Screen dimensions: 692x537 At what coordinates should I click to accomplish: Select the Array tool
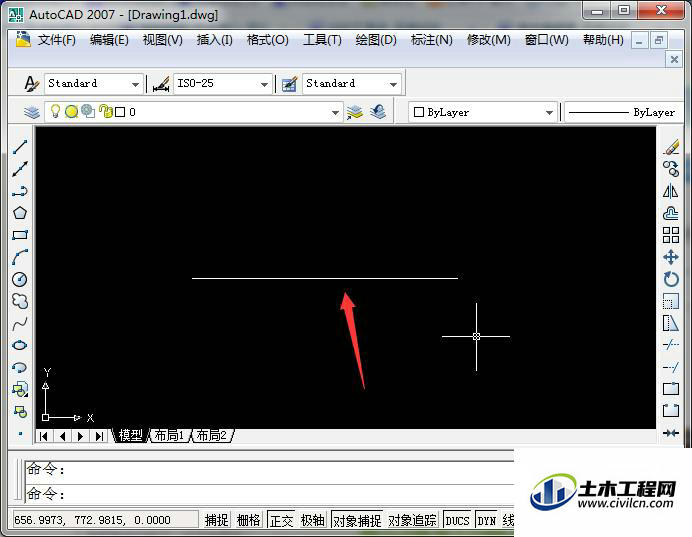[x=671, y=235]
